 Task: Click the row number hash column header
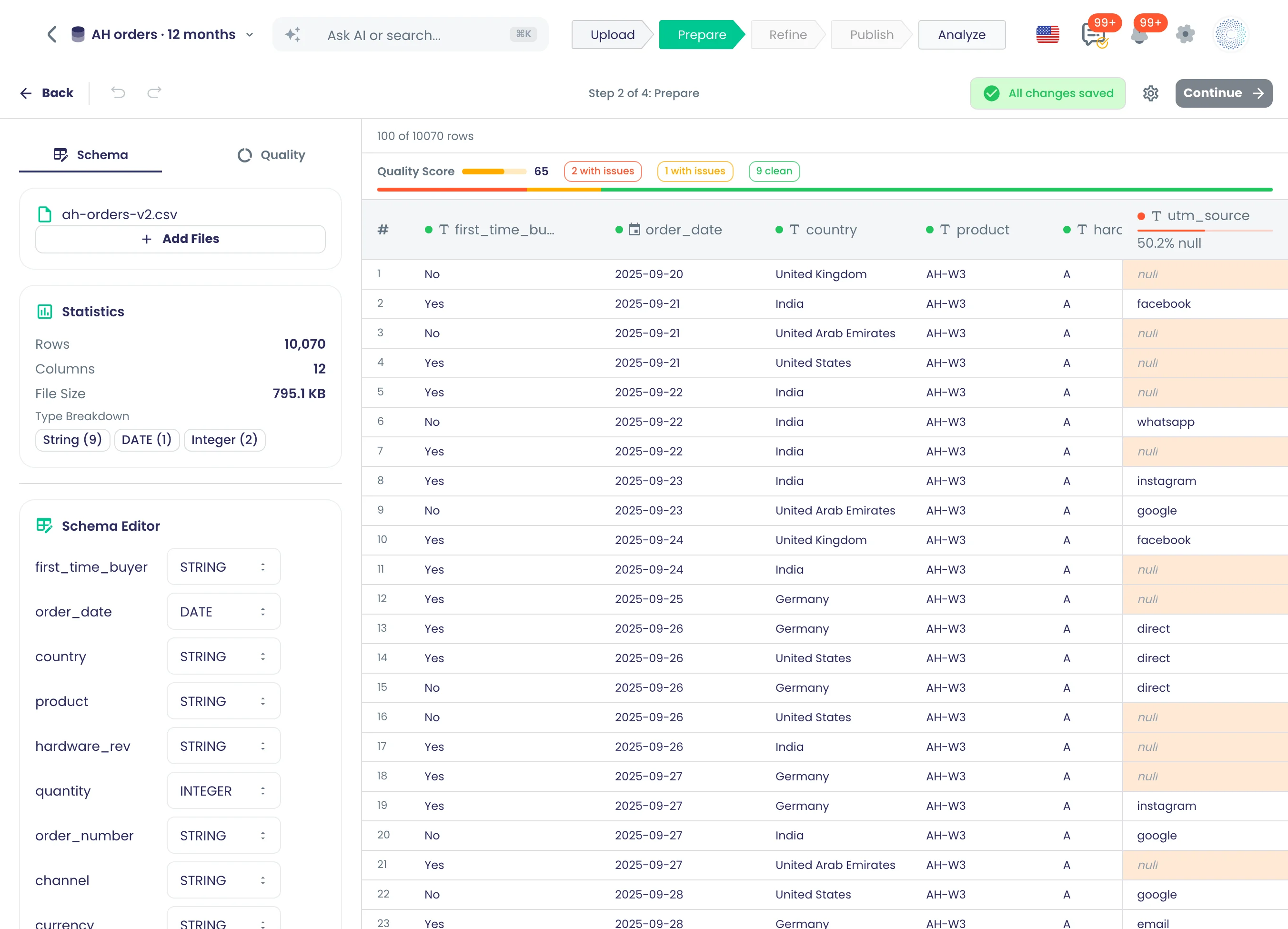[x=383, y=230]
